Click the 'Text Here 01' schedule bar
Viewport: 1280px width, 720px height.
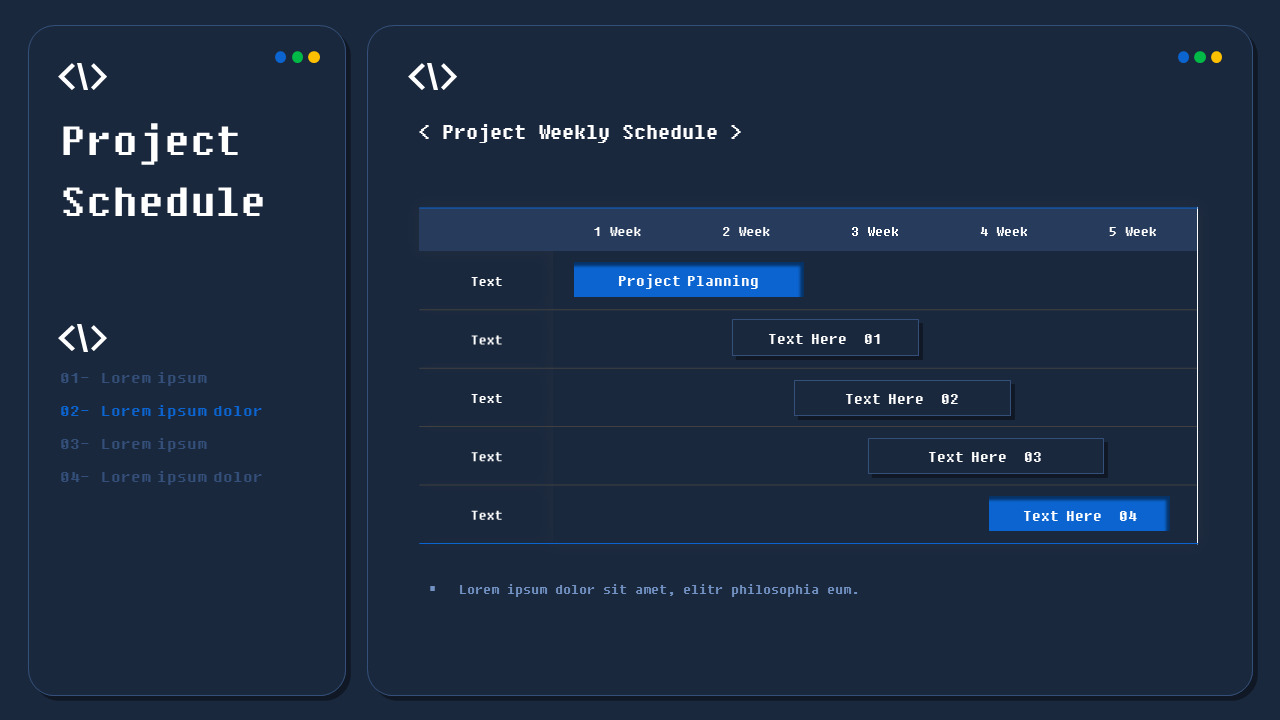[825, 338]
